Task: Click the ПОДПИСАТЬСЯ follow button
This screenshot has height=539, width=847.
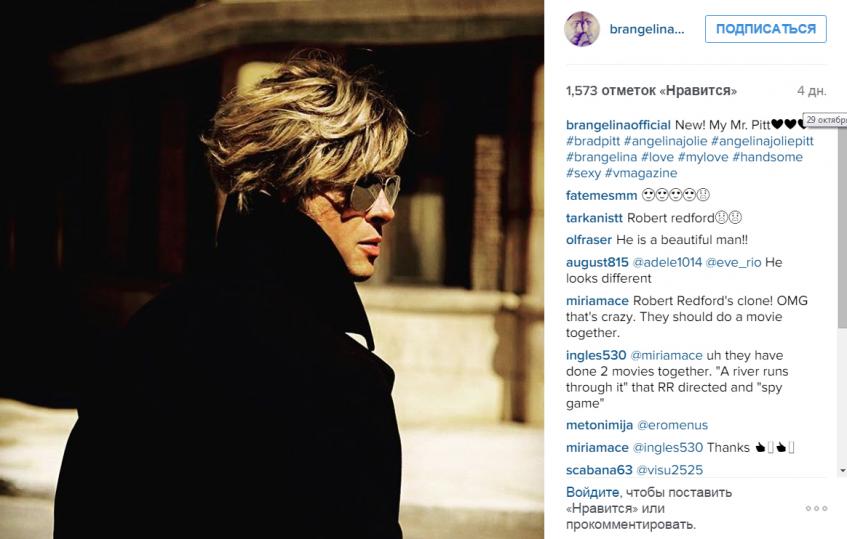Action: [x=765, y=29]
